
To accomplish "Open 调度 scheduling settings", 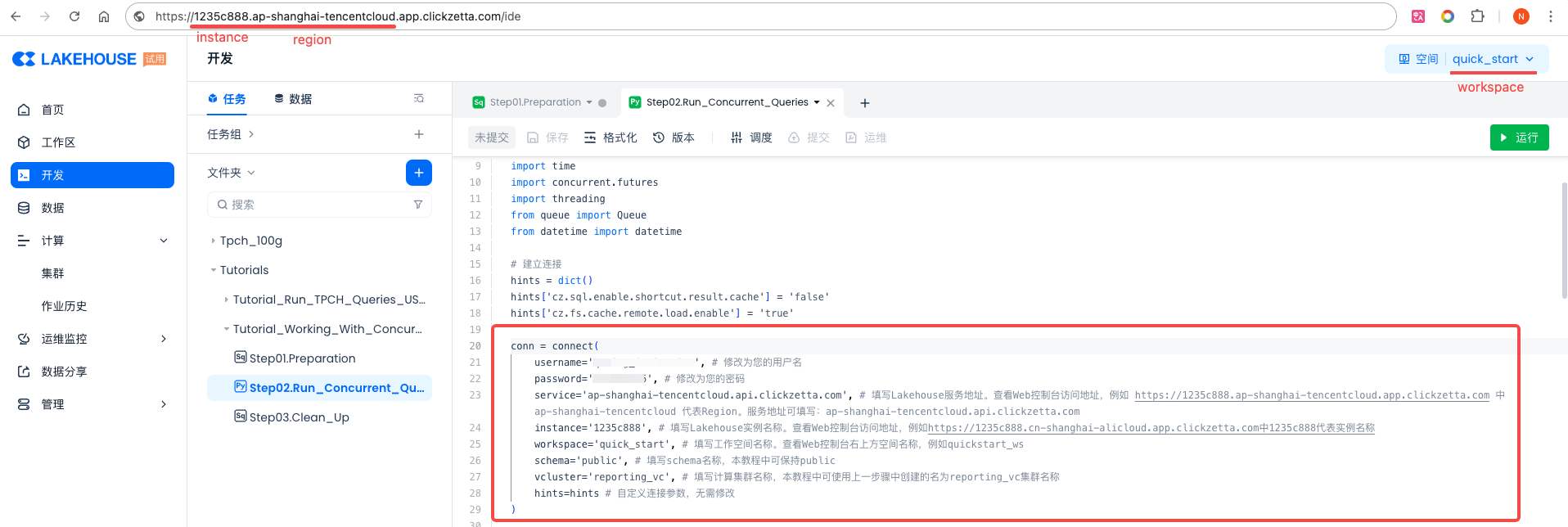I will (x=751, y=137).
